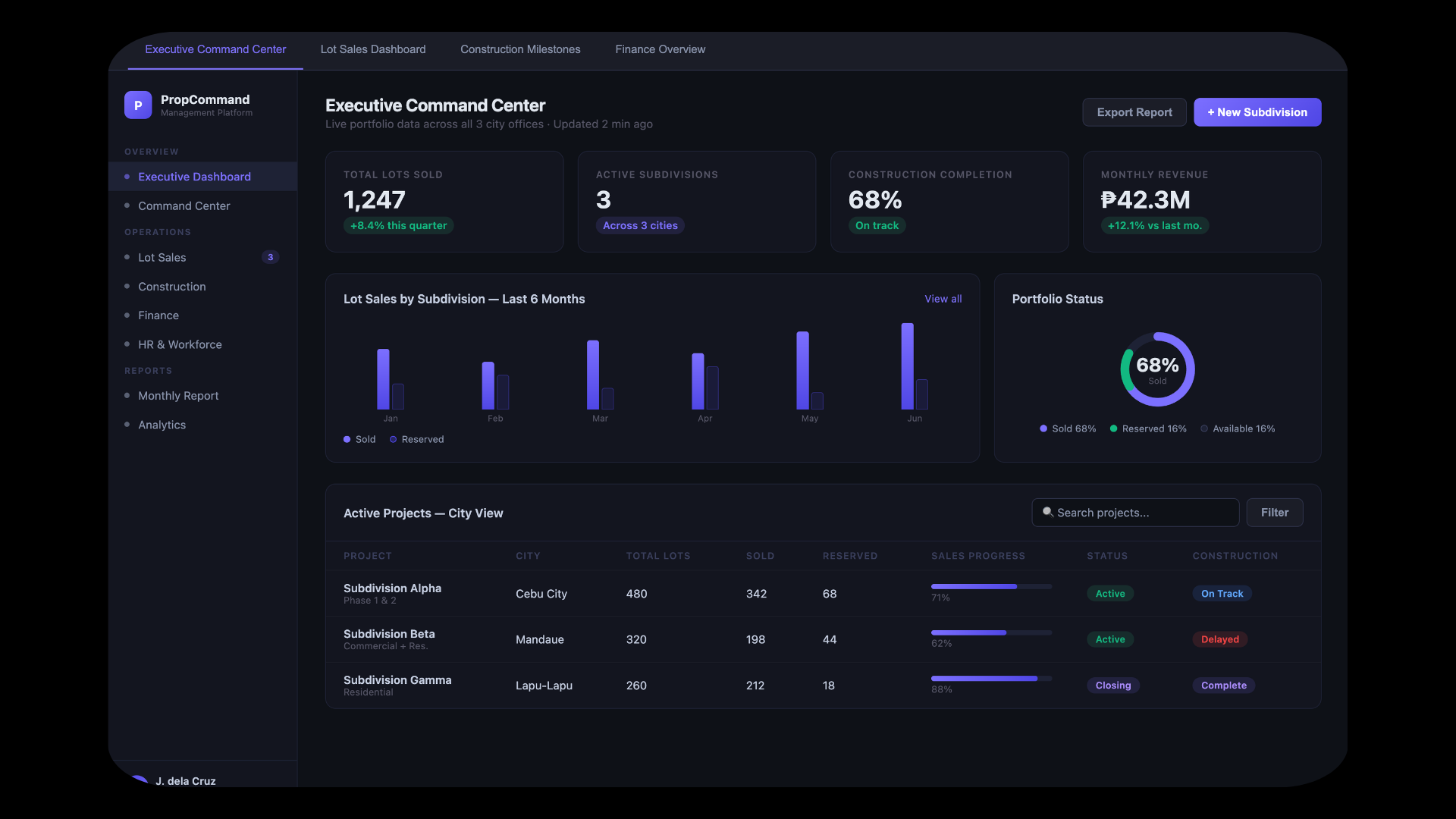Toggle the Reserved legend below the bar chart

pos(416,439)
